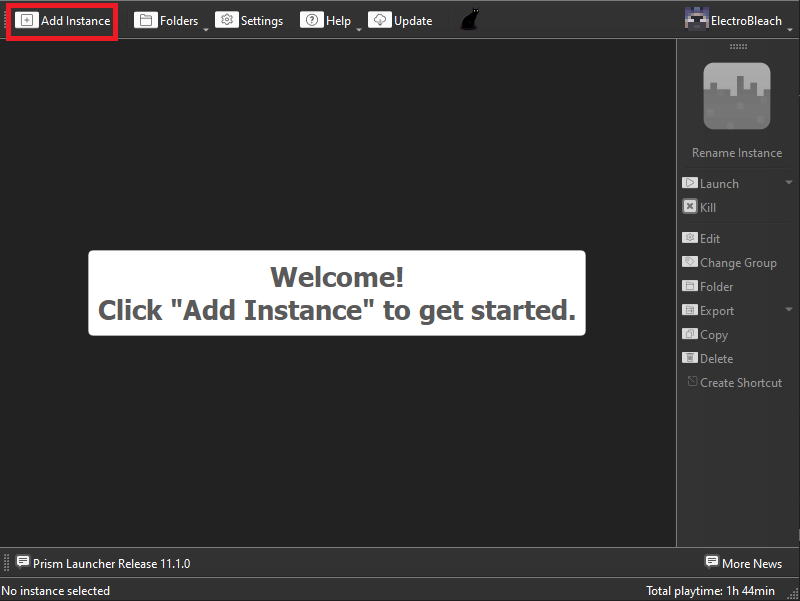800x601 pixels.
Task: Click the Export icon in sidebar
Action: click(x=690, y=310)
